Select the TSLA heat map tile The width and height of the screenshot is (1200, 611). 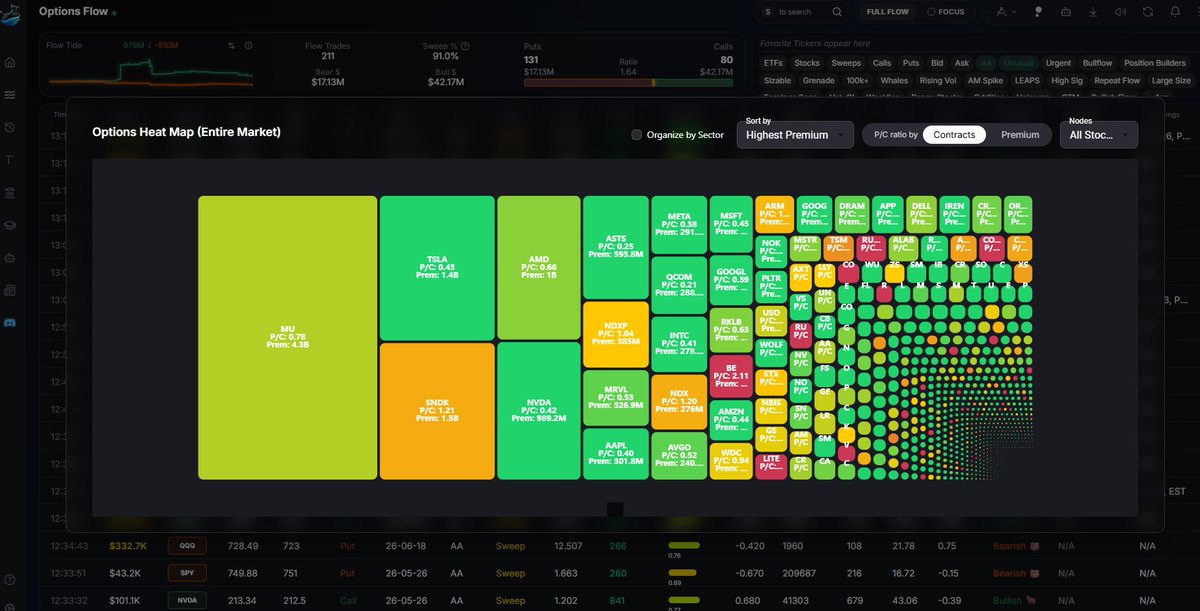coord(437,267)
